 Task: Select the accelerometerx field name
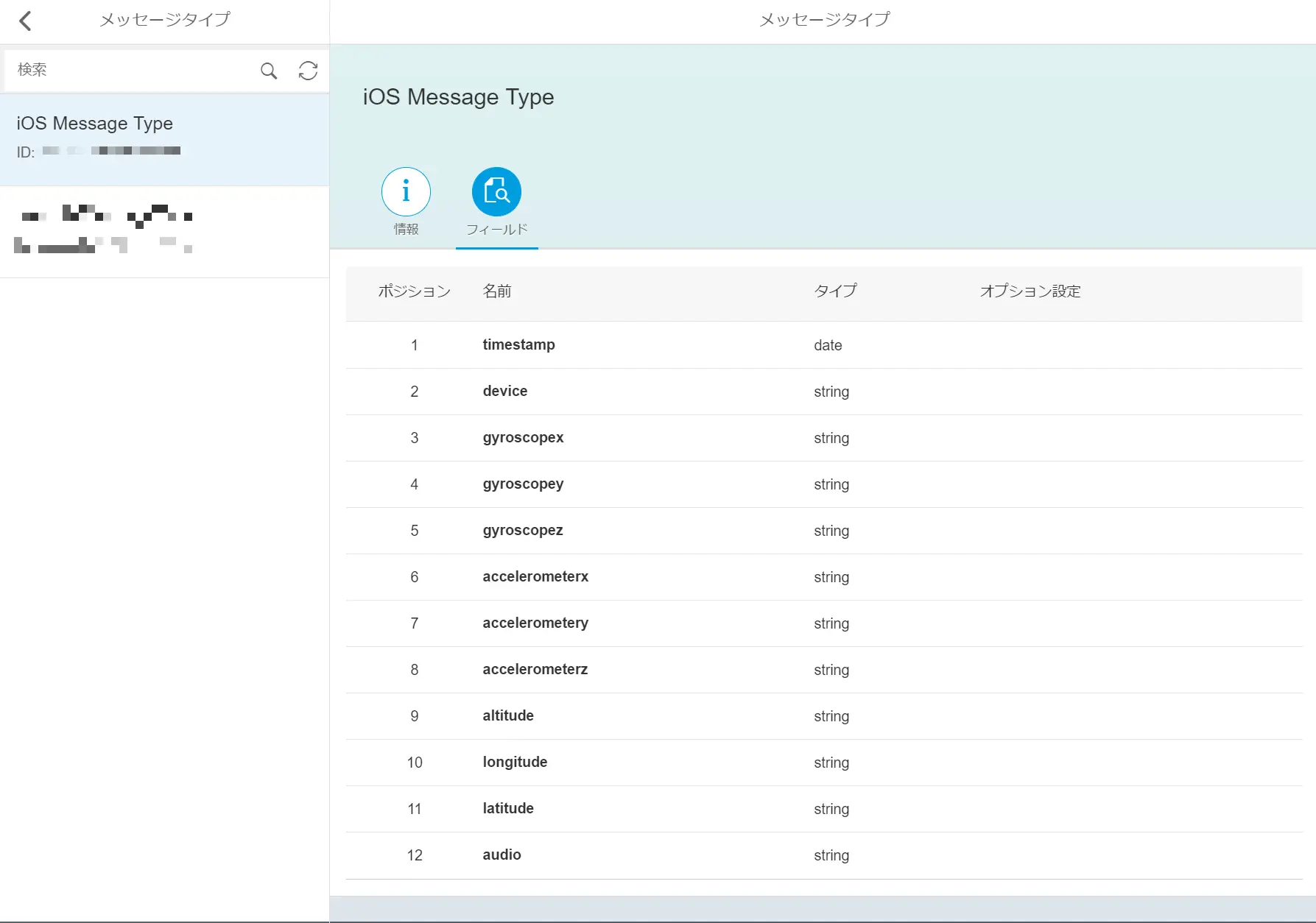point(535,576)
